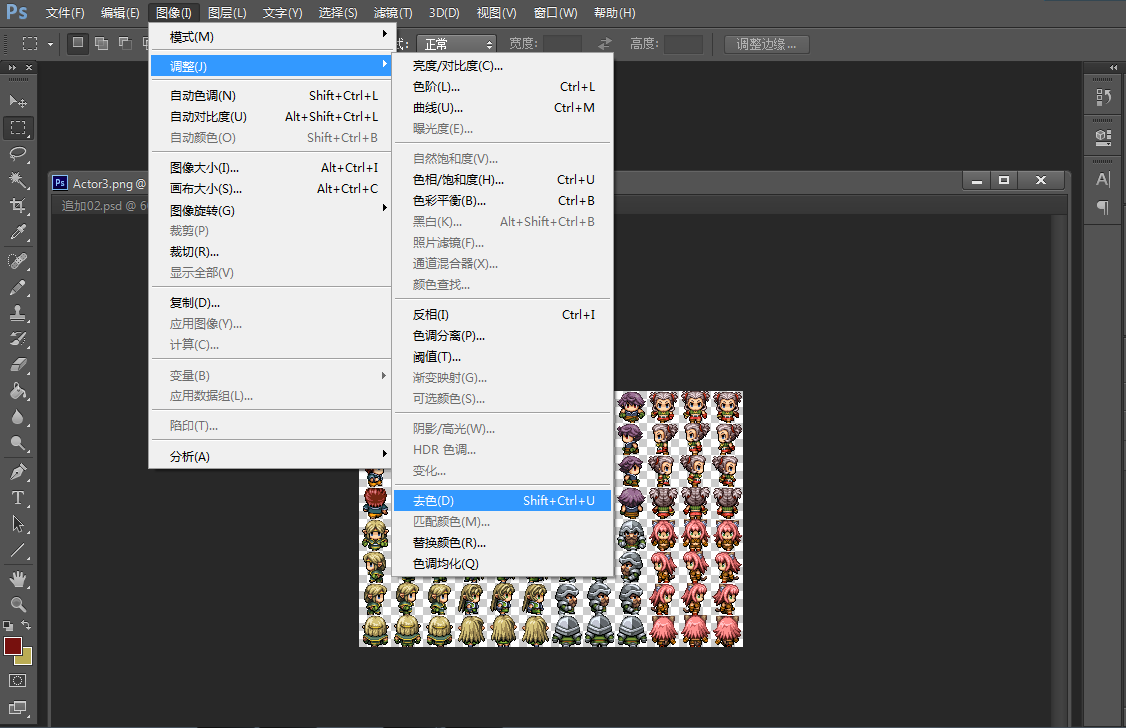1126x728 pixels.
Task: Select the Lasso tool
Action: point(18,154)
